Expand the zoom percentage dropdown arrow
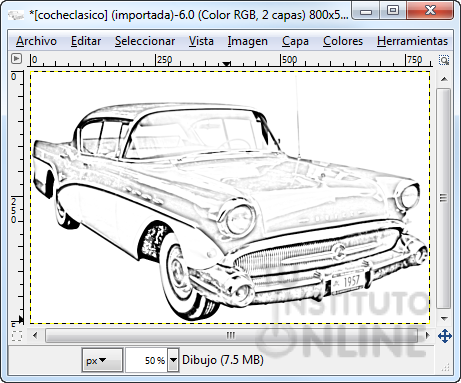Viewport: 461px width, 383px height. point(173,360)
